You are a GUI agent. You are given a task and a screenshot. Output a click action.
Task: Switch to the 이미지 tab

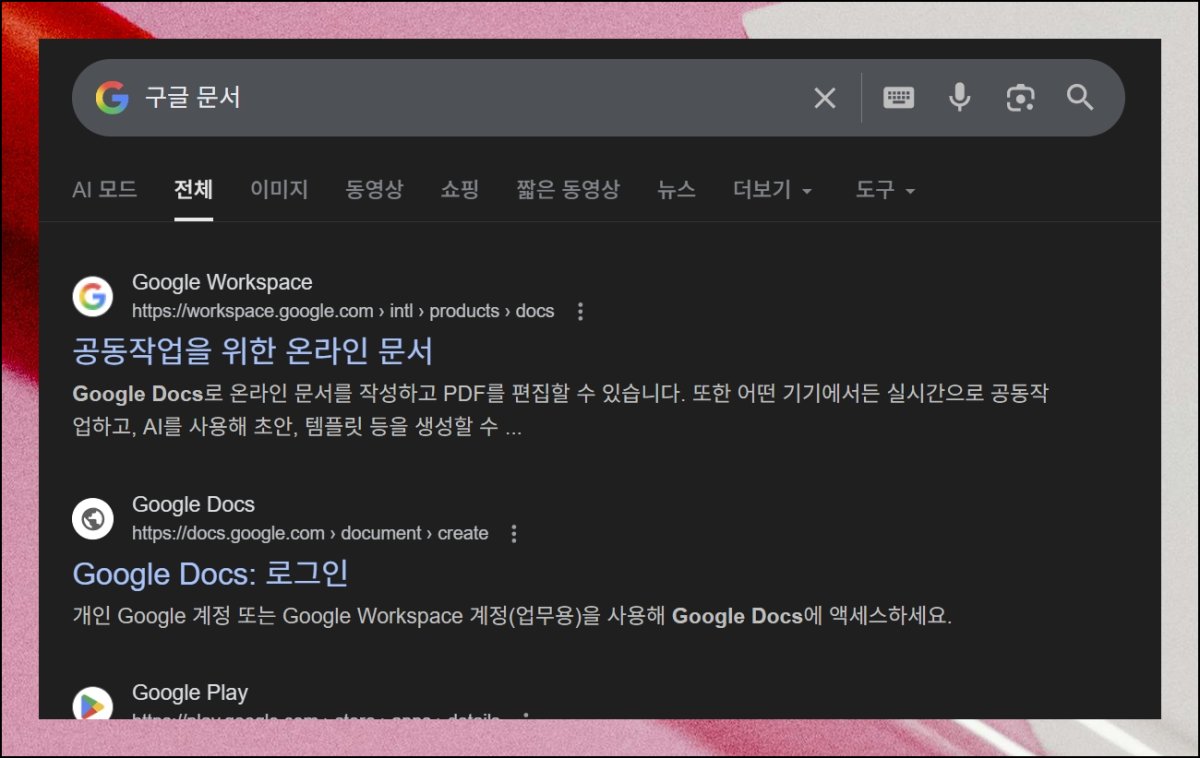[279, 189]
